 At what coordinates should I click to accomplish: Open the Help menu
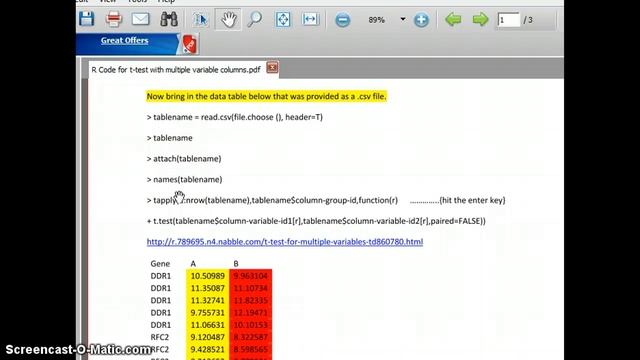(x=166, y=1)
